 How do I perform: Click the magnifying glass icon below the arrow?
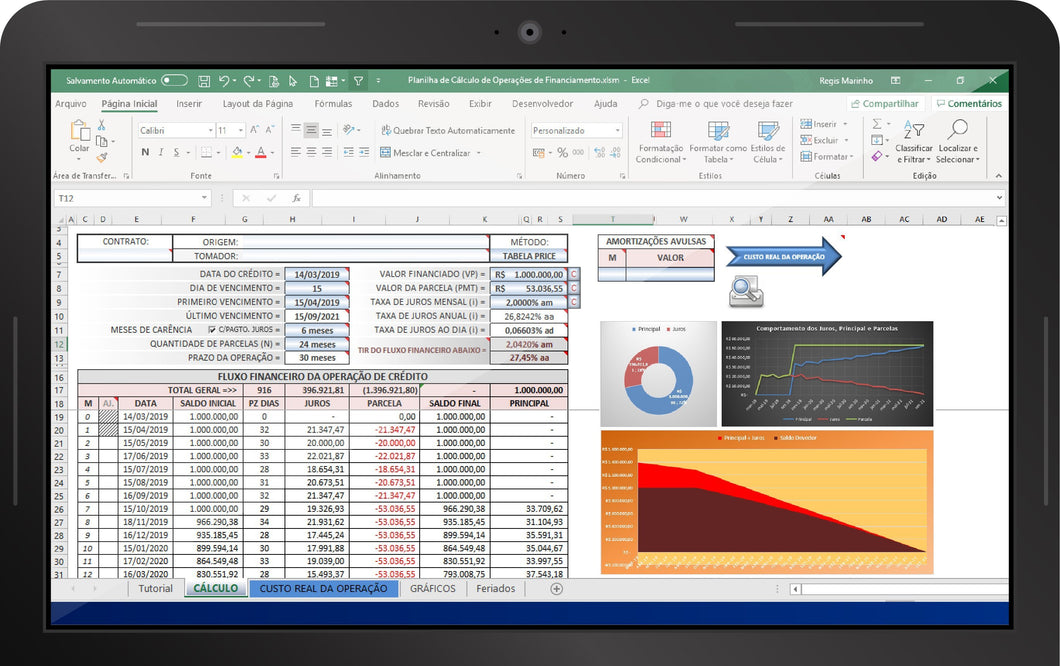coord(746,291)
